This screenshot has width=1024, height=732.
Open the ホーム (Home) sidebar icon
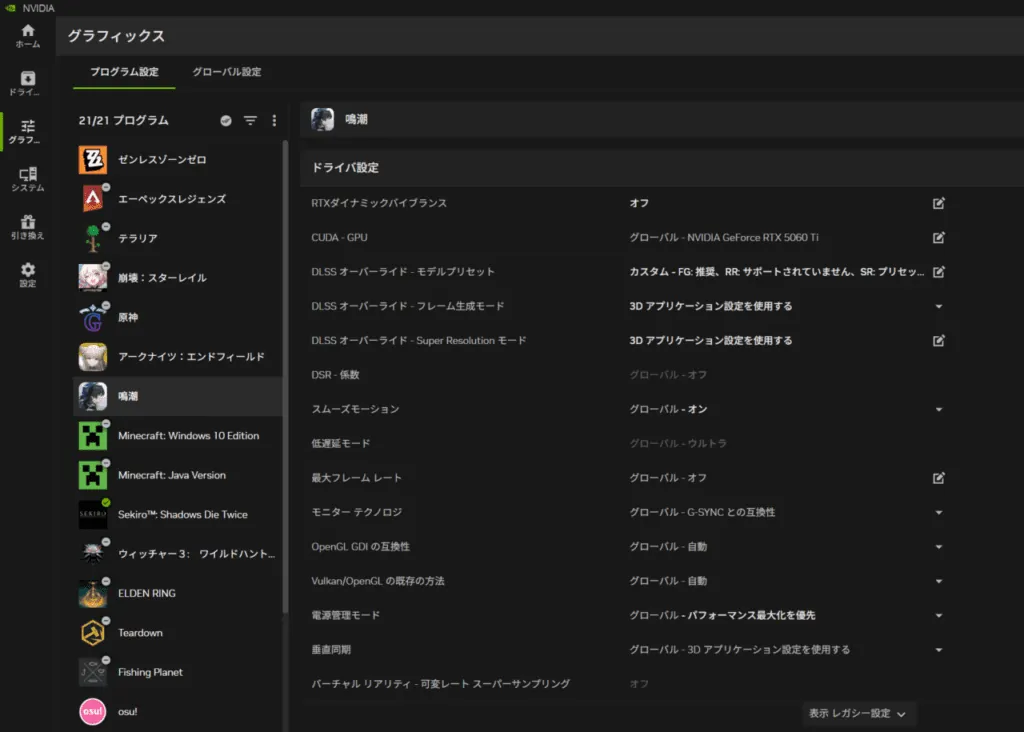(27, 36)
